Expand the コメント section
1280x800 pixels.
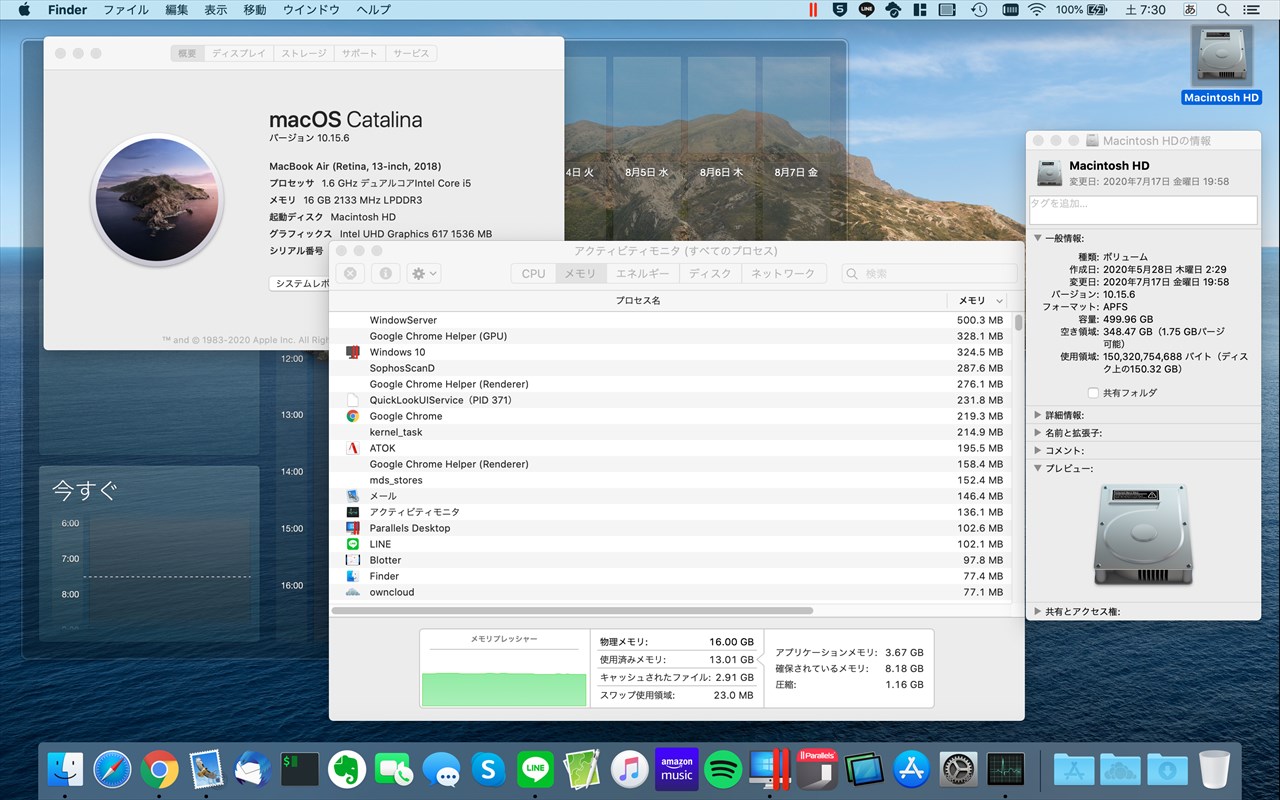coord(1038,451)
